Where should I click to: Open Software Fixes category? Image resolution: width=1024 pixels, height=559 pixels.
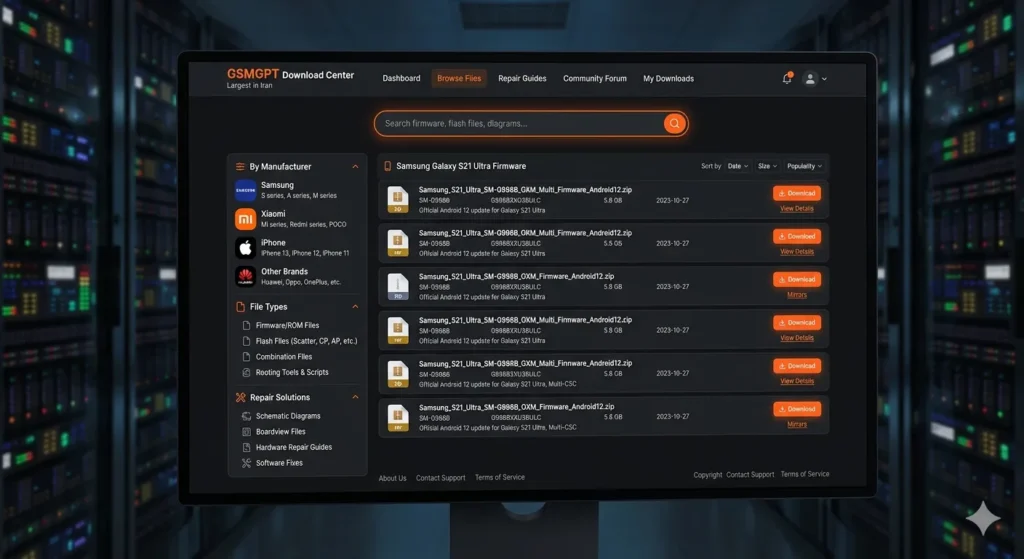click(x=279, y=463)
